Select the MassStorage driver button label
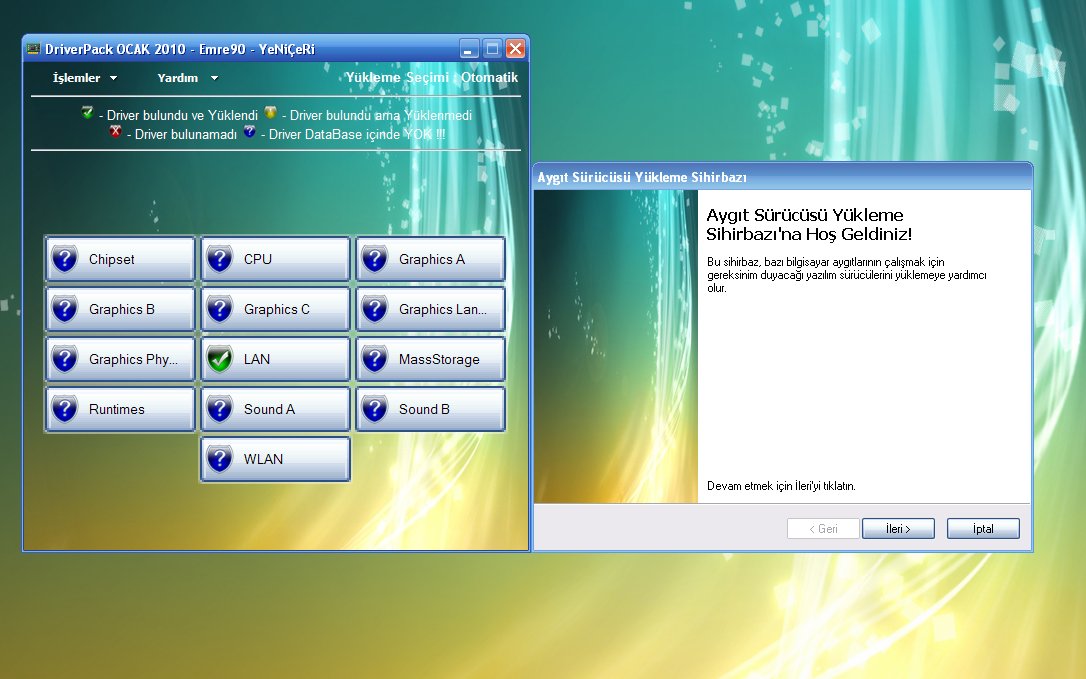This screenshot has height=679, width=1086. 439,359
